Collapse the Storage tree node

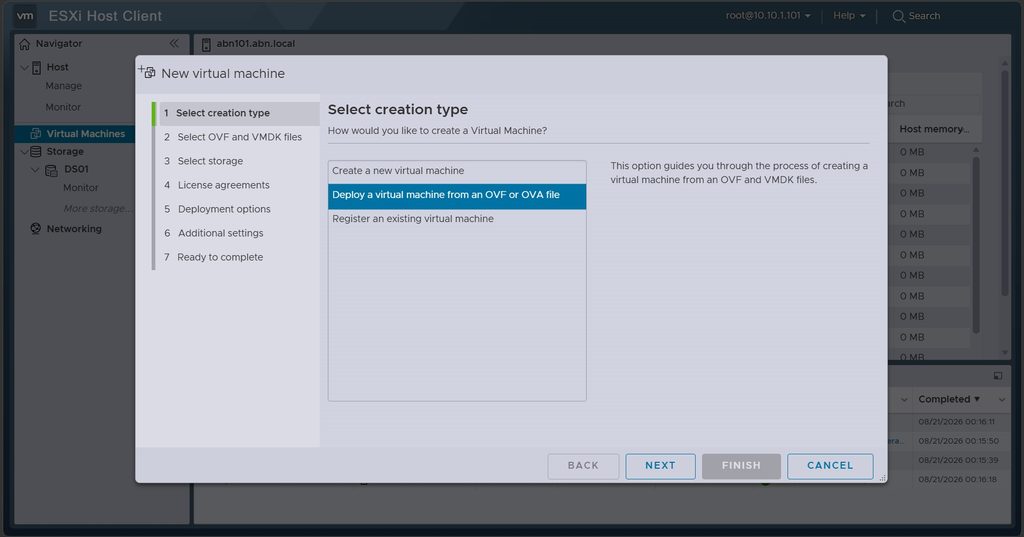click(24, 152)
